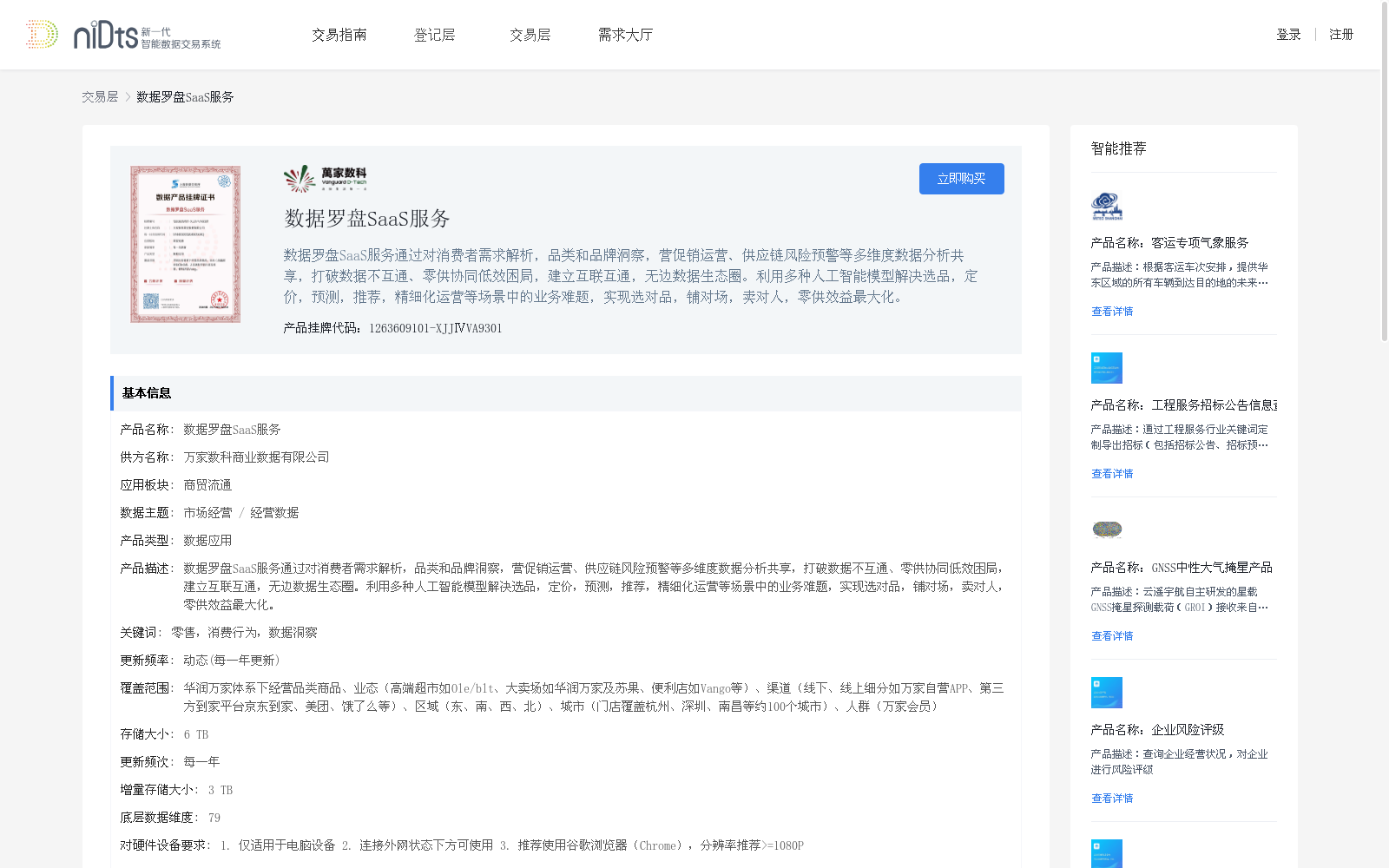Click the 交易层 breadcrumb link

point(100,97)
